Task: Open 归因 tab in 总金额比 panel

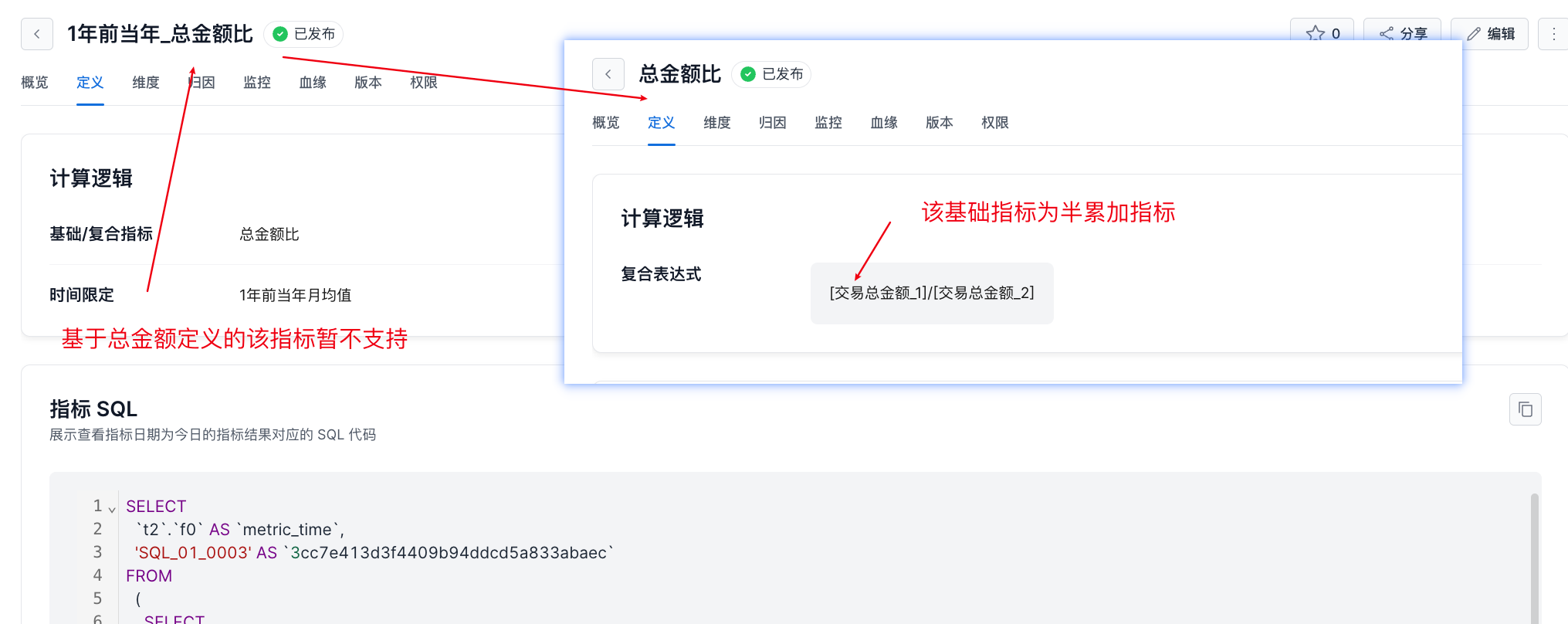Action: coord(773,123)
